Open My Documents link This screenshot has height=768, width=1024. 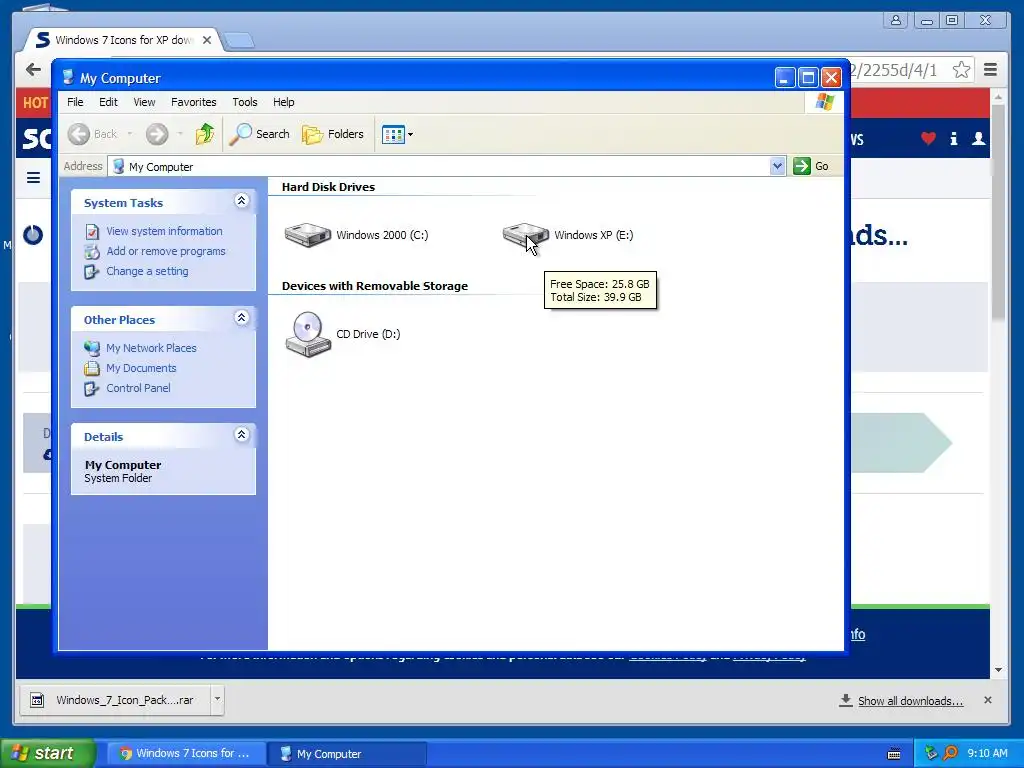pyautogui.click(x=141, y=368)
